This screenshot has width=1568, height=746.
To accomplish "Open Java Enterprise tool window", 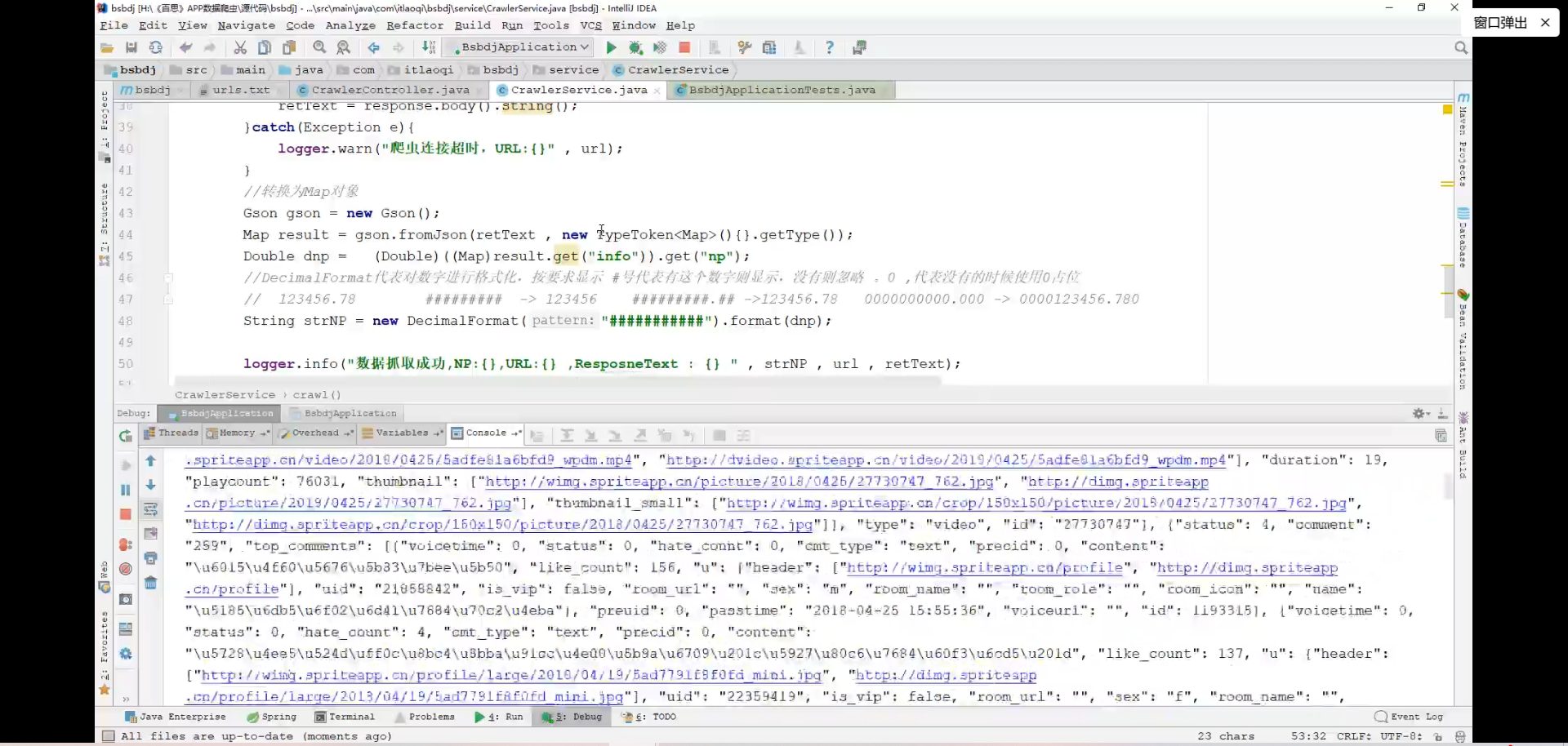I will [x=176, y=717].
